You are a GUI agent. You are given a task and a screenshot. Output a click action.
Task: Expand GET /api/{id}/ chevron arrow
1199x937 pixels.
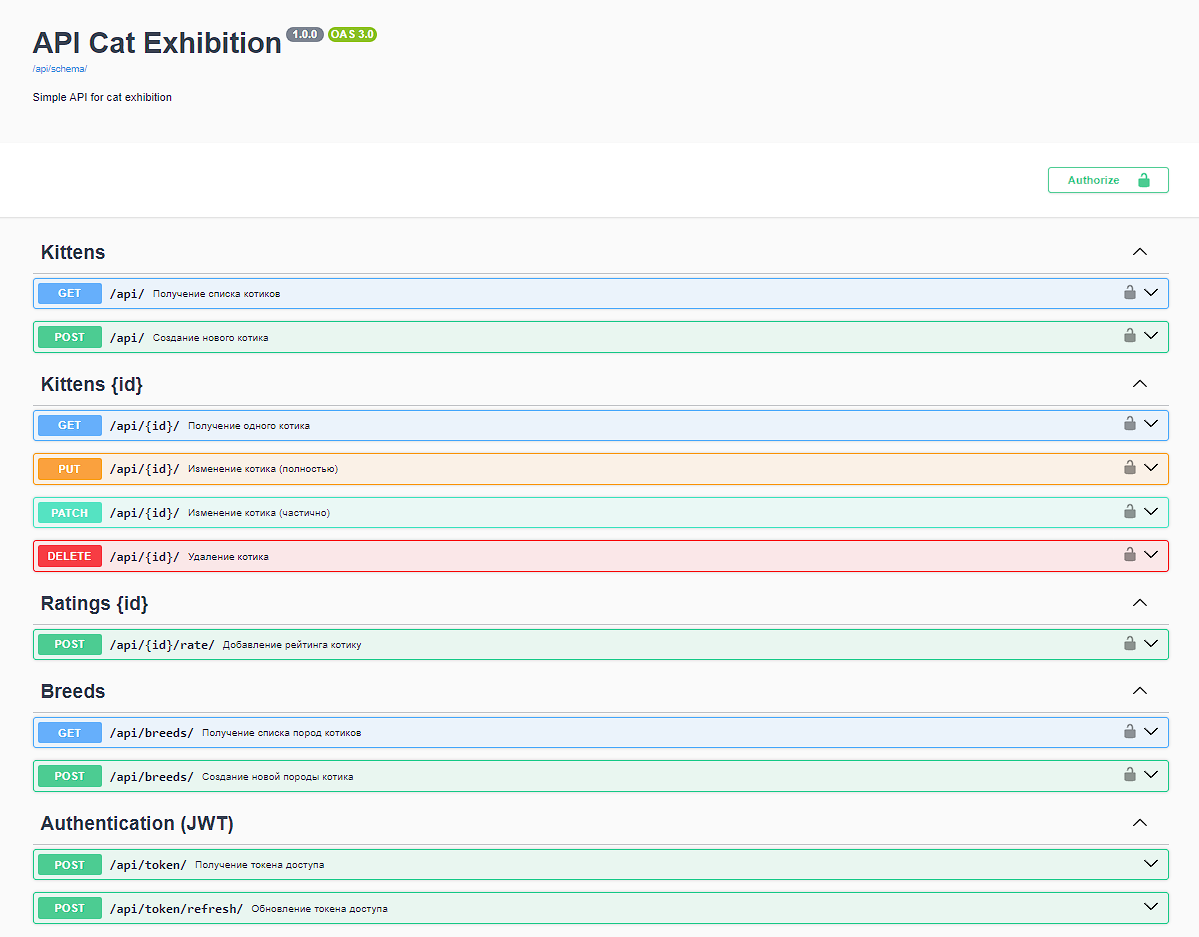[x=1151, y=424]
